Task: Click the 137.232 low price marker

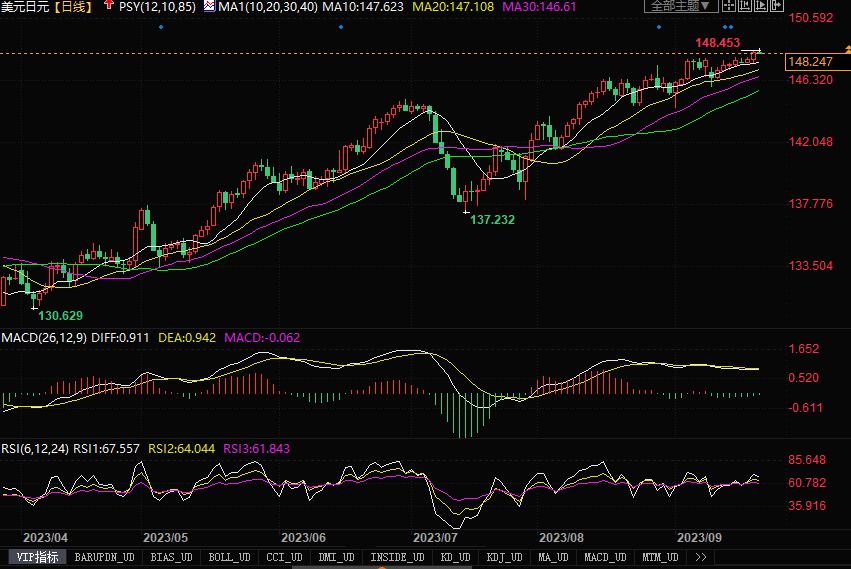Action: point(492,219)
